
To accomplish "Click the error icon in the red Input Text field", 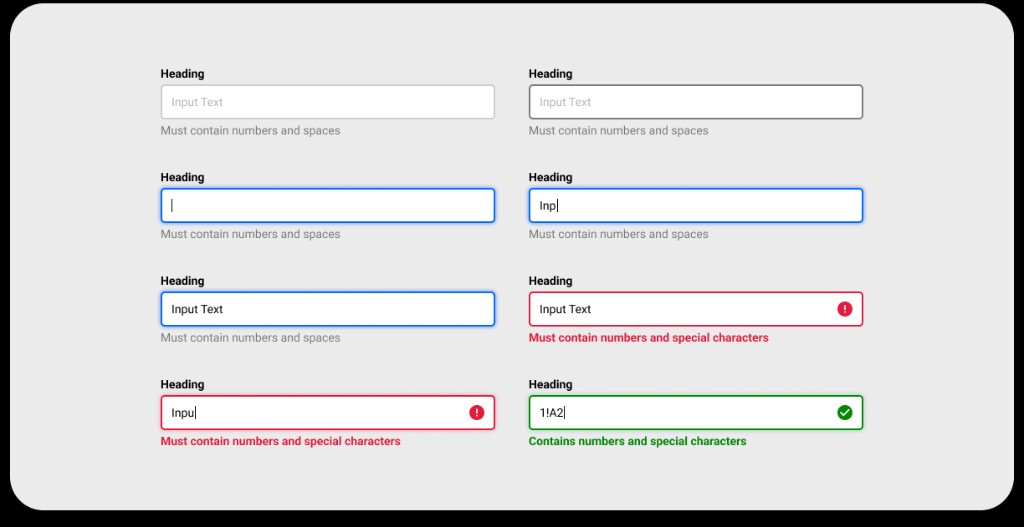I will tap(844, 309).
